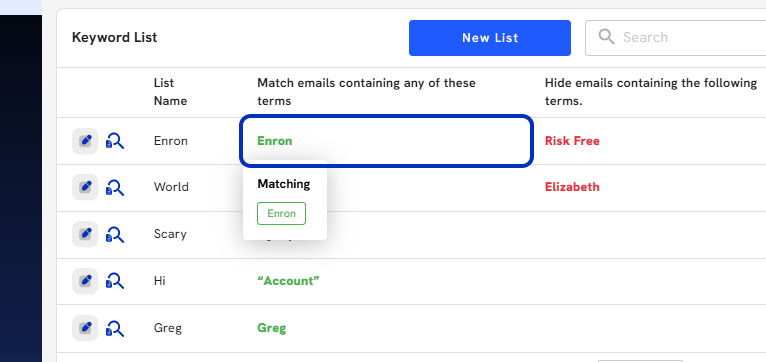
Task: Edit the World keyword list
Action: (x=85, y=188)
